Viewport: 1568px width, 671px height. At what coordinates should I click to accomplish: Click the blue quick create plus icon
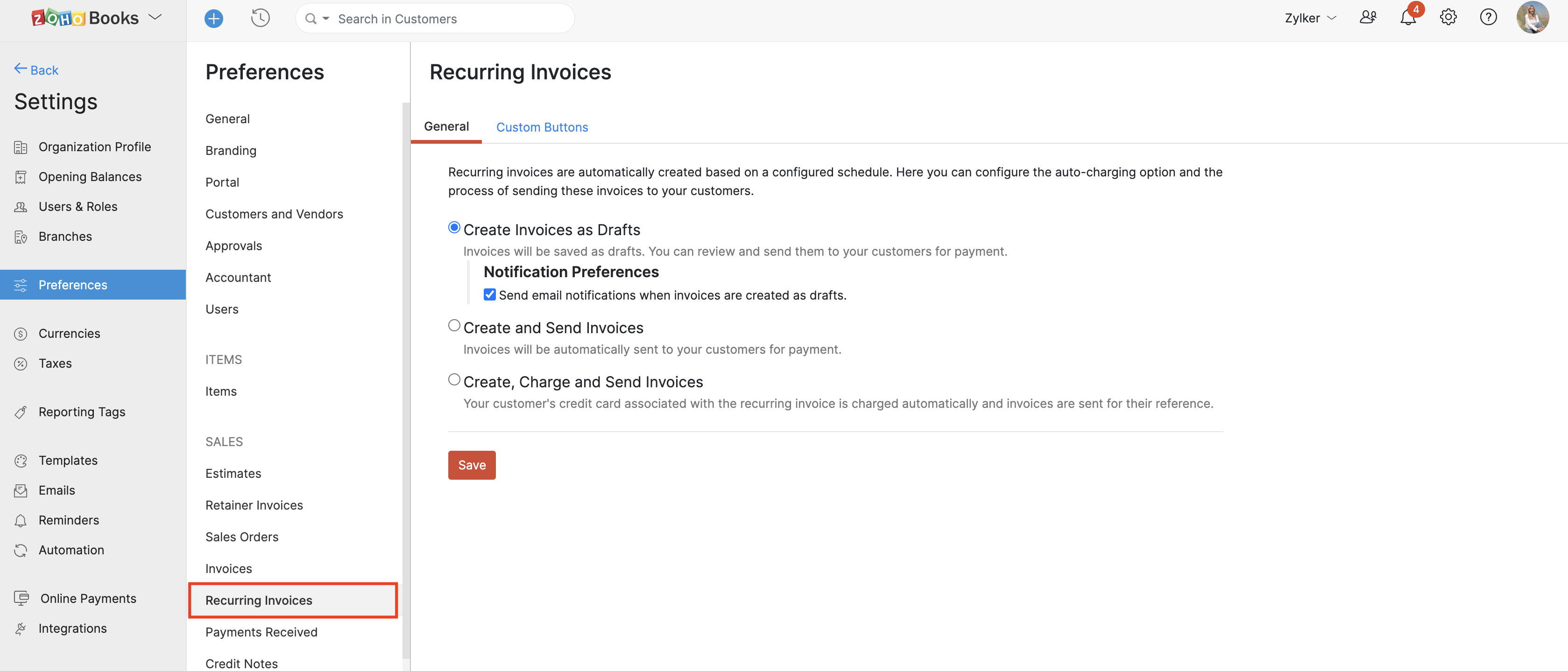click(x=214, y=19)
